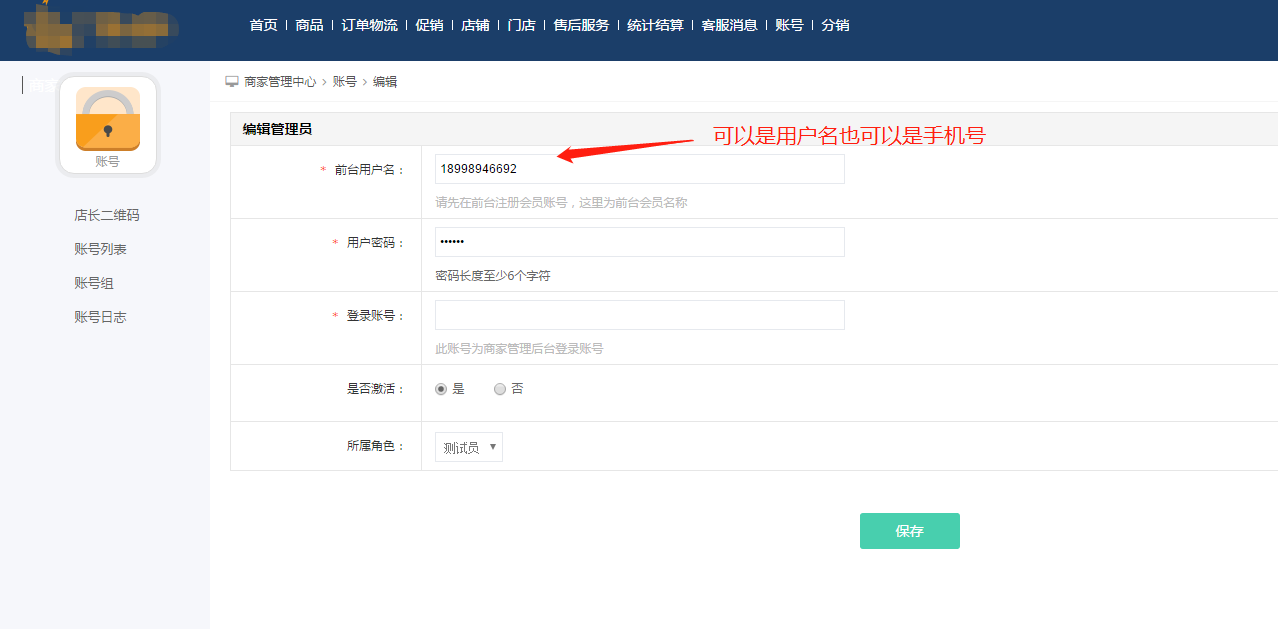Viewport: 1278px width, 629px height.
Task: Click 商家管理中心 breadcrumb link
Action: 280,81
